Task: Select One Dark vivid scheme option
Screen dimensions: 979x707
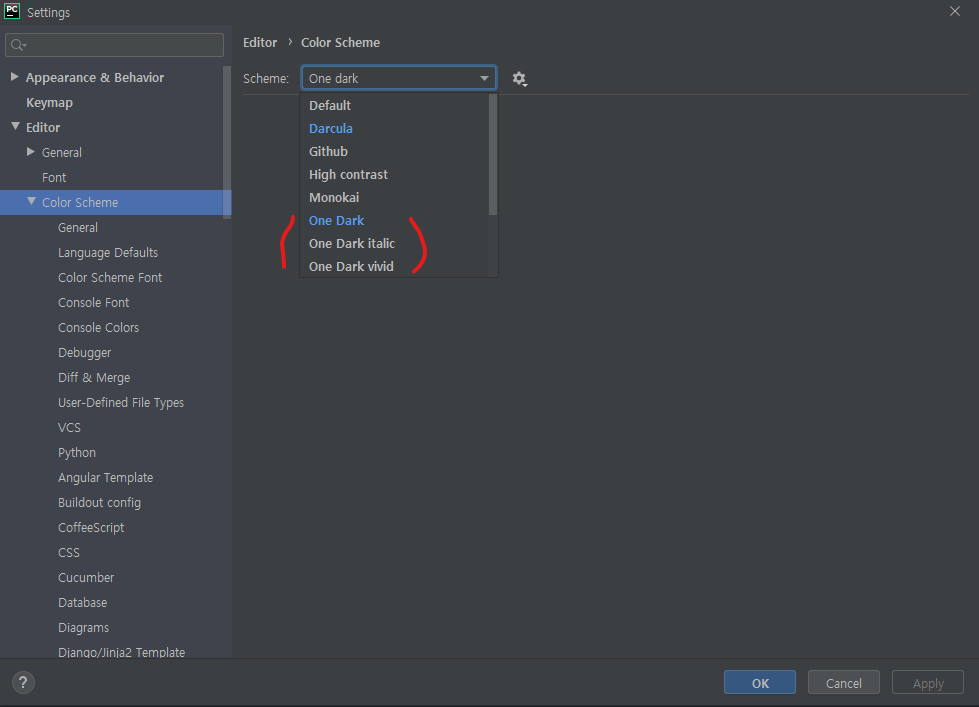Action: [395, 267]
